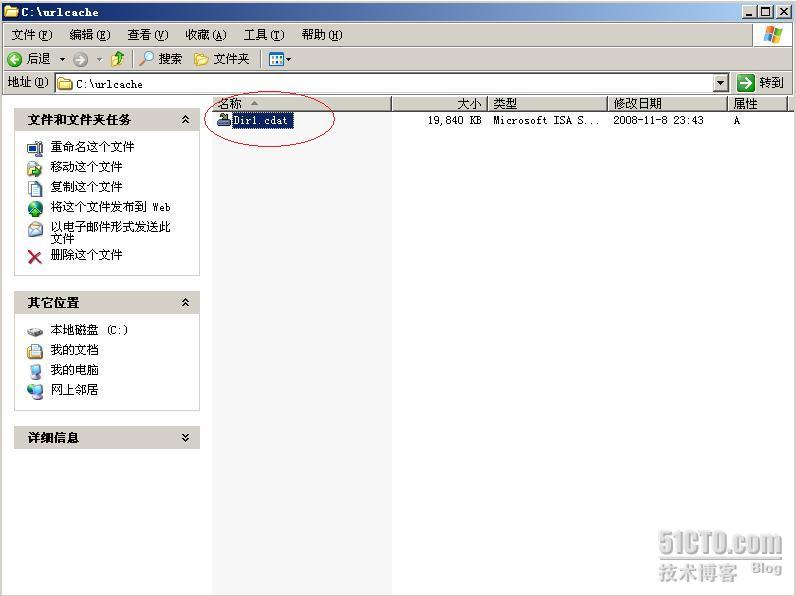Click the folder icon in title bar
This screenshot has height=596, width=796.
click(x=11, y=11)
